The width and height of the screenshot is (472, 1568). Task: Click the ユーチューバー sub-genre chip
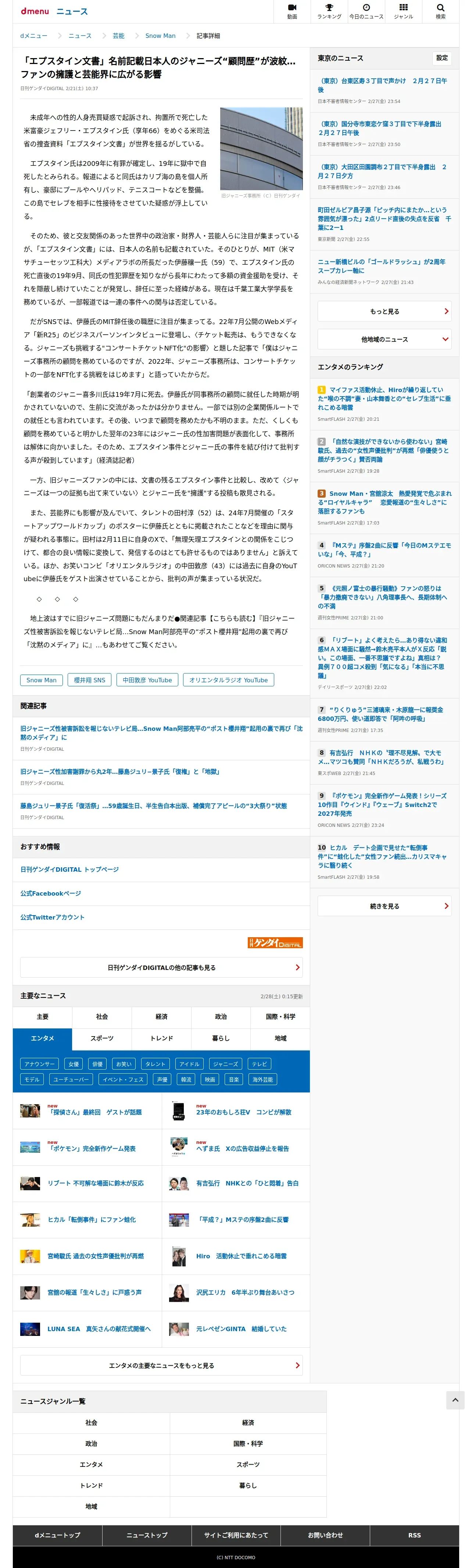pyautogui.click(x=71, y=1079)
